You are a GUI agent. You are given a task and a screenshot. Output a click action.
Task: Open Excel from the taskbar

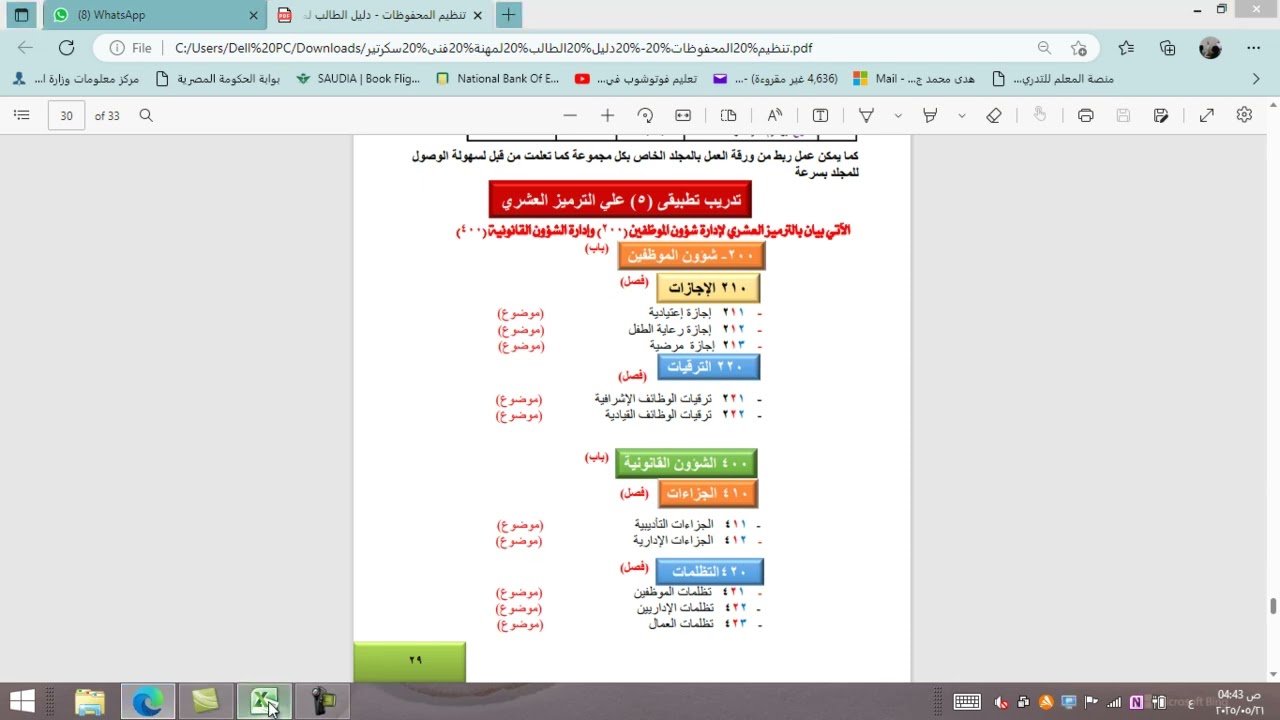[264, 701]
